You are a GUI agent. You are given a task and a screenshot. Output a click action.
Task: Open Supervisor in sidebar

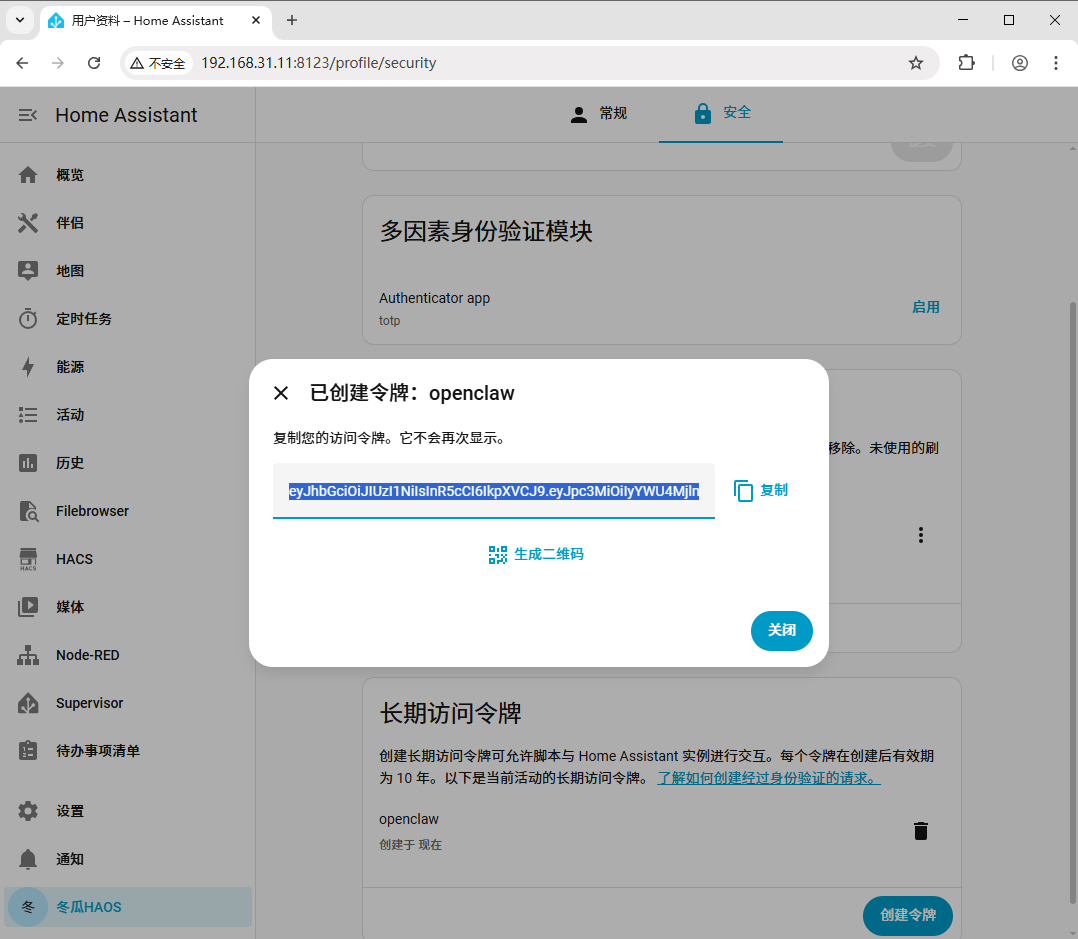point(128,703)
